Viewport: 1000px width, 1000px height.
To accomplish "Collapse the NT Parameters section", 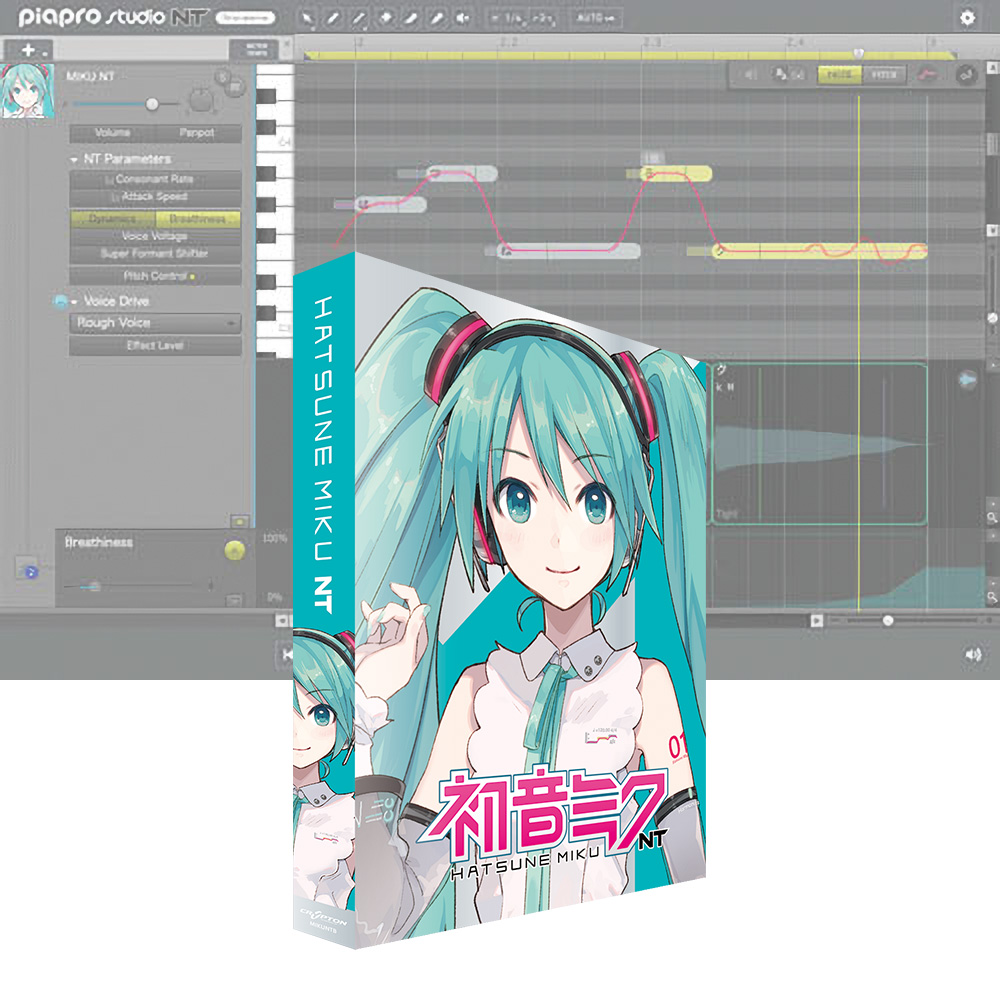I will point(74,159).
